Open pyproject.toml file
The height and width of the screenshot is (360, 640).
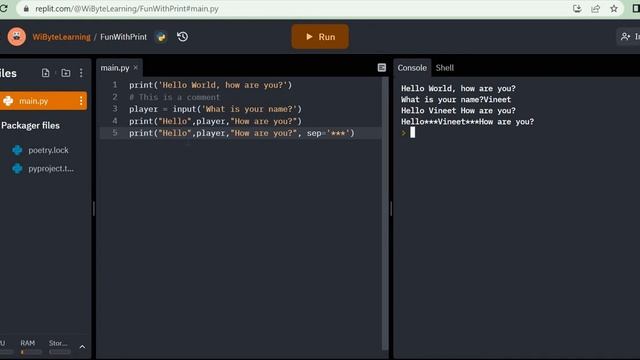(x=51, y=169)
